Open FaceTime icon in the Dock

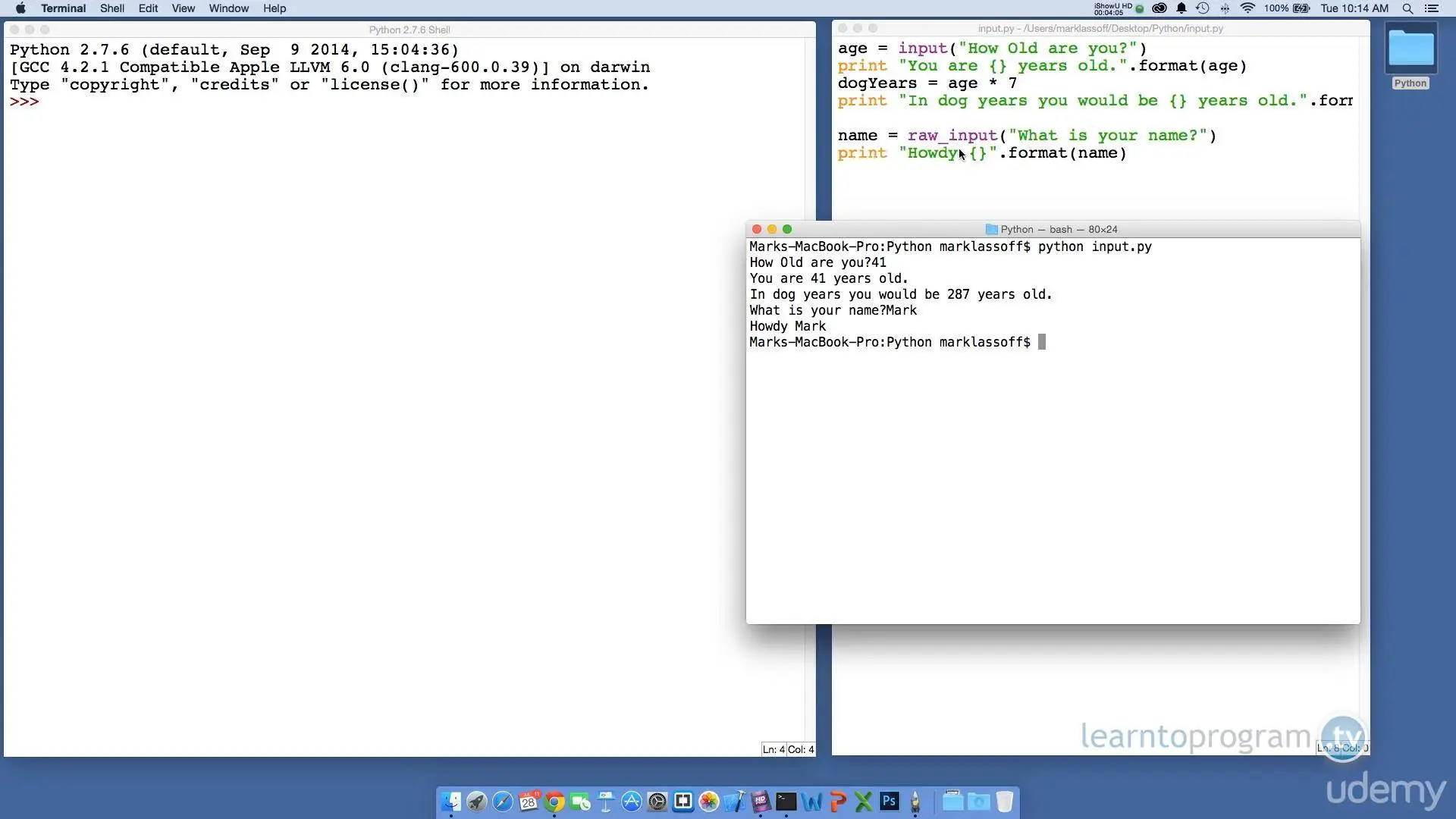(580, 802)
